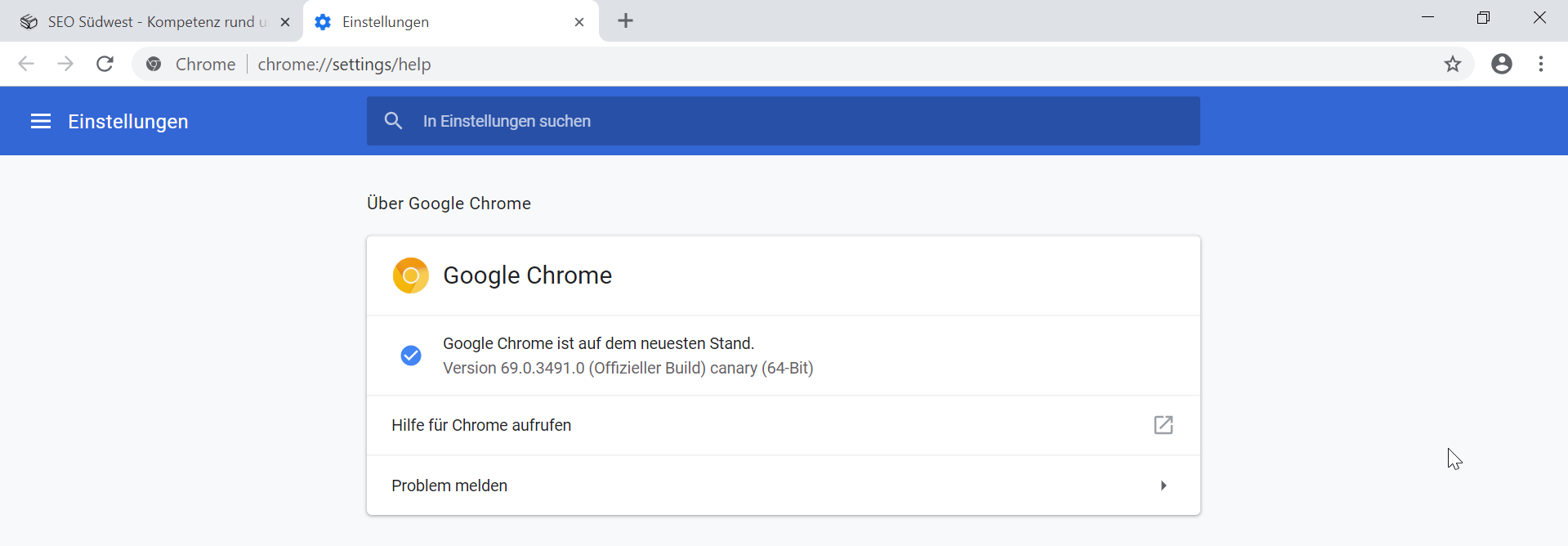1568x546 pixels.
Task: Close the Einstellungen tab
Action: [579, 22]
